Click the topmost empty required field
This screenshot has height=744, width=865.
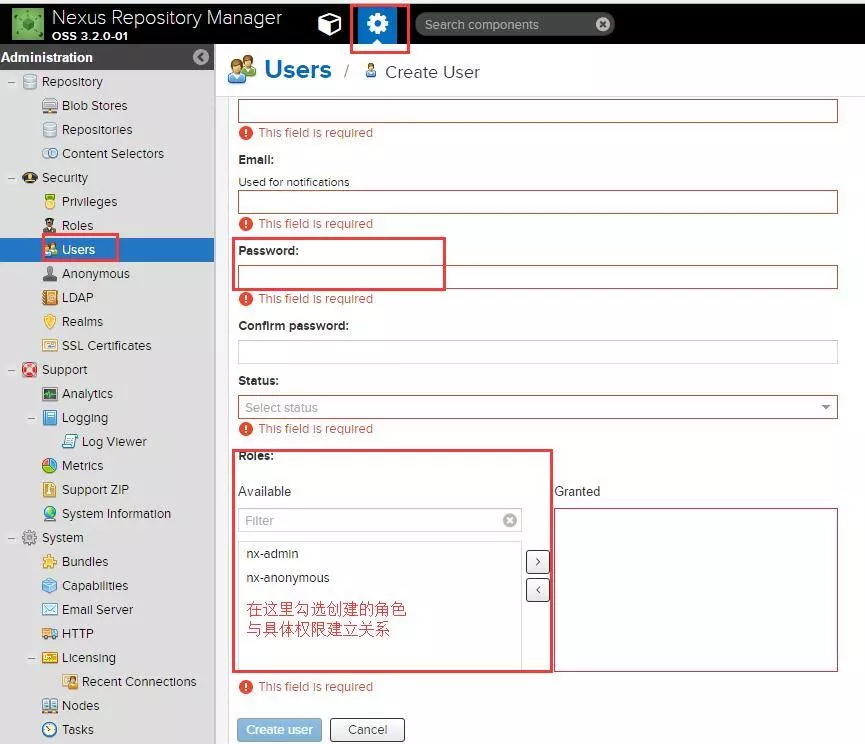tap(537, 111)
